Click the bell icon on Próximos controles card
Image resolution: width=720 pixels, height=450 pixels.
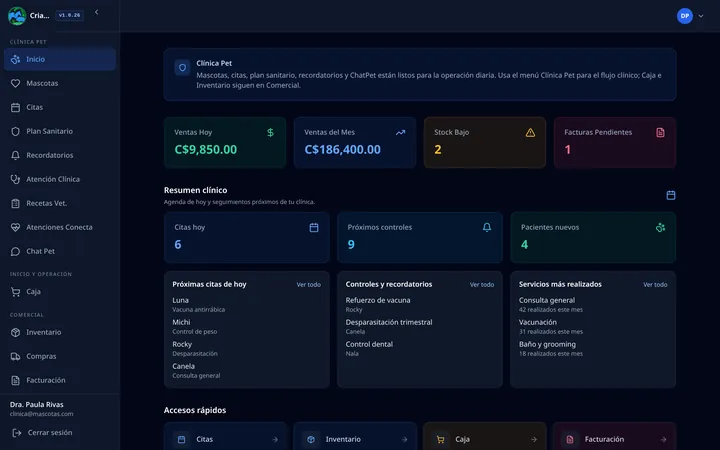coord(487,227)
